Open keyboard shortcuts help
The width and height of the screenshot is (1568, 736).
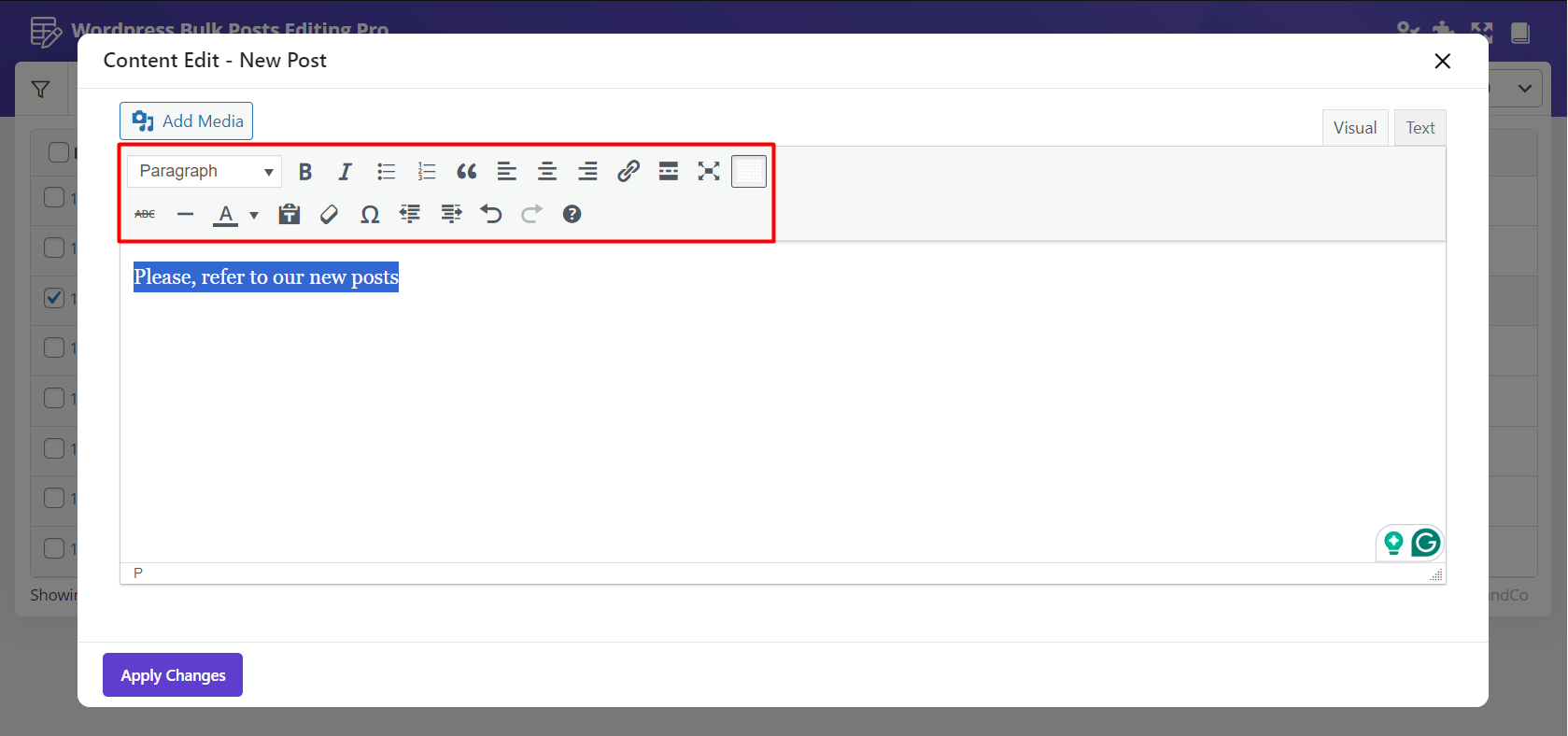click(572, 215)
